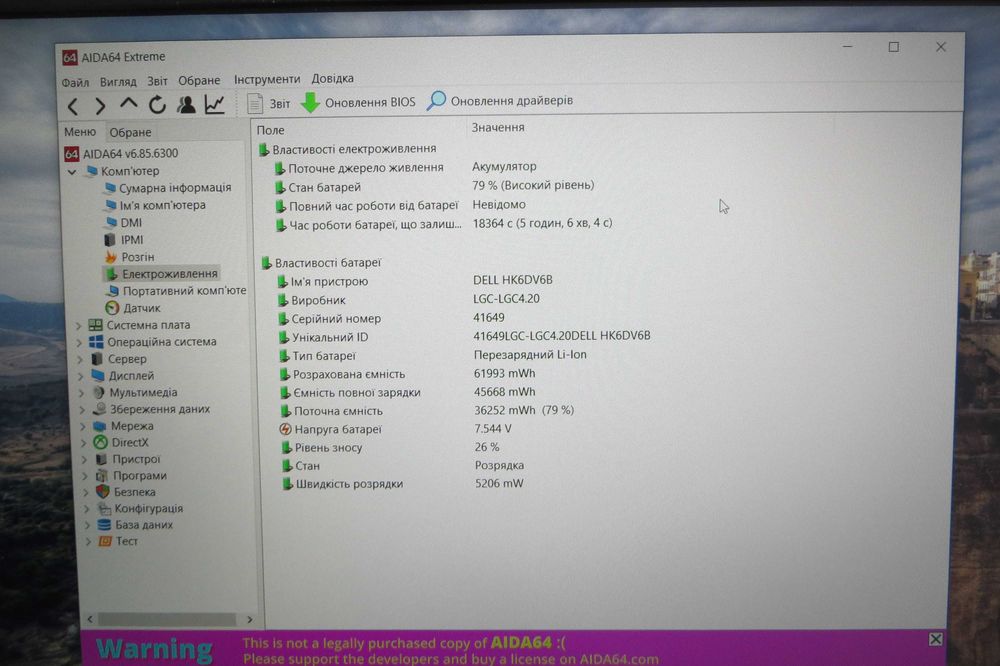Select the Розгін tree item

tap(129, 257)
